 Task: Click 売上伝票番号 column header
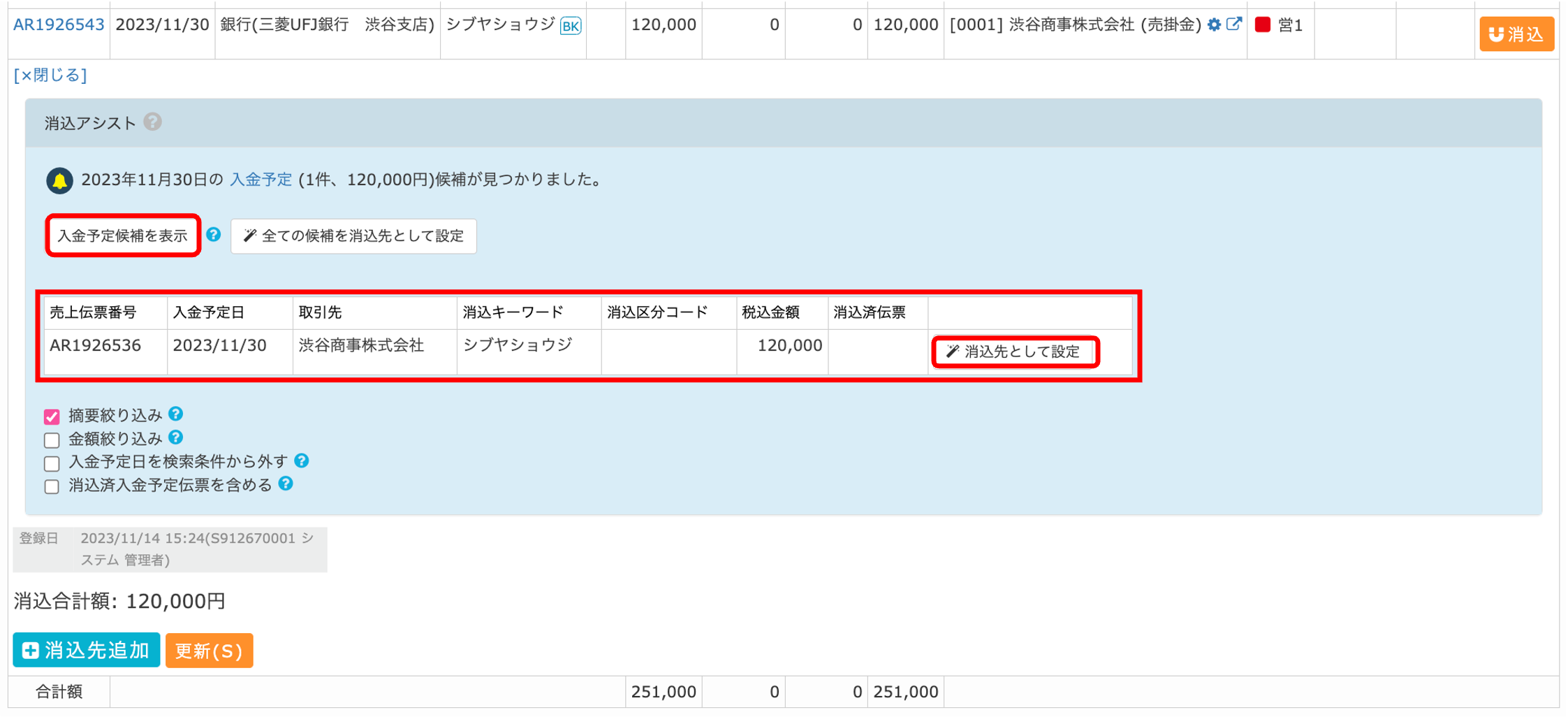[x=105, y=312]
